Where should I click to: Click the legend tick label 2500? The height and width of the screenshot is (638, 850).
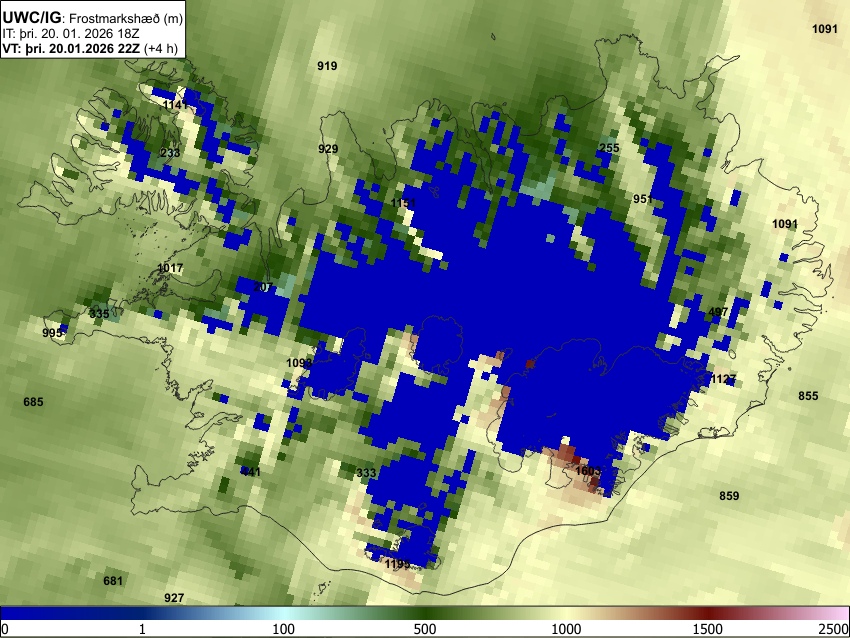click(x=833, y=629)
